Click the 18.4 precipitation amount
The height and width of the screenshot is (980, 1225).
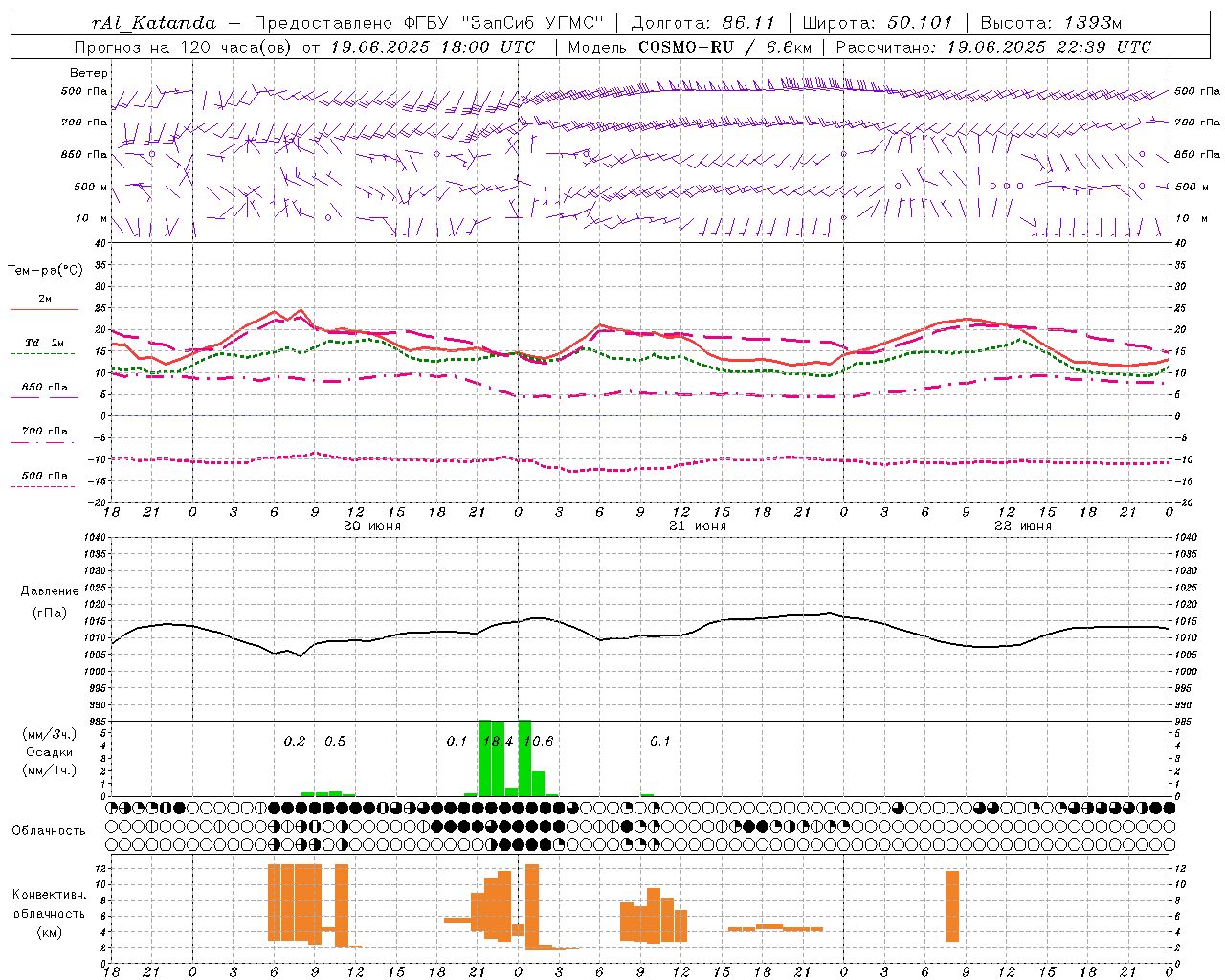498,741
